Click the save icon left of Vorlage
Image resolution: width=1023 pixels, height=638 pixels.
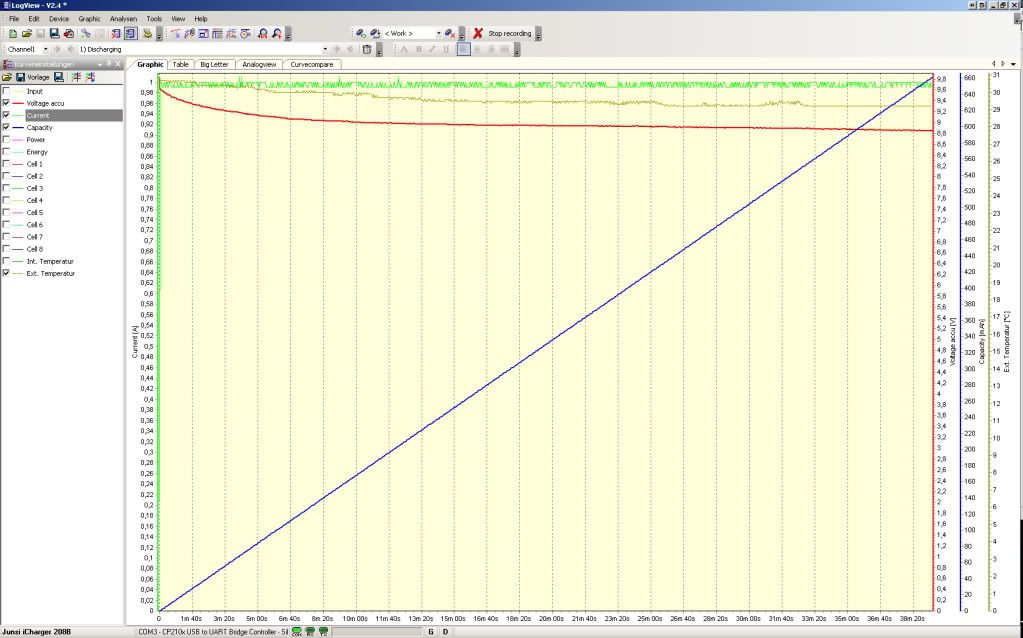click(19, 77)
